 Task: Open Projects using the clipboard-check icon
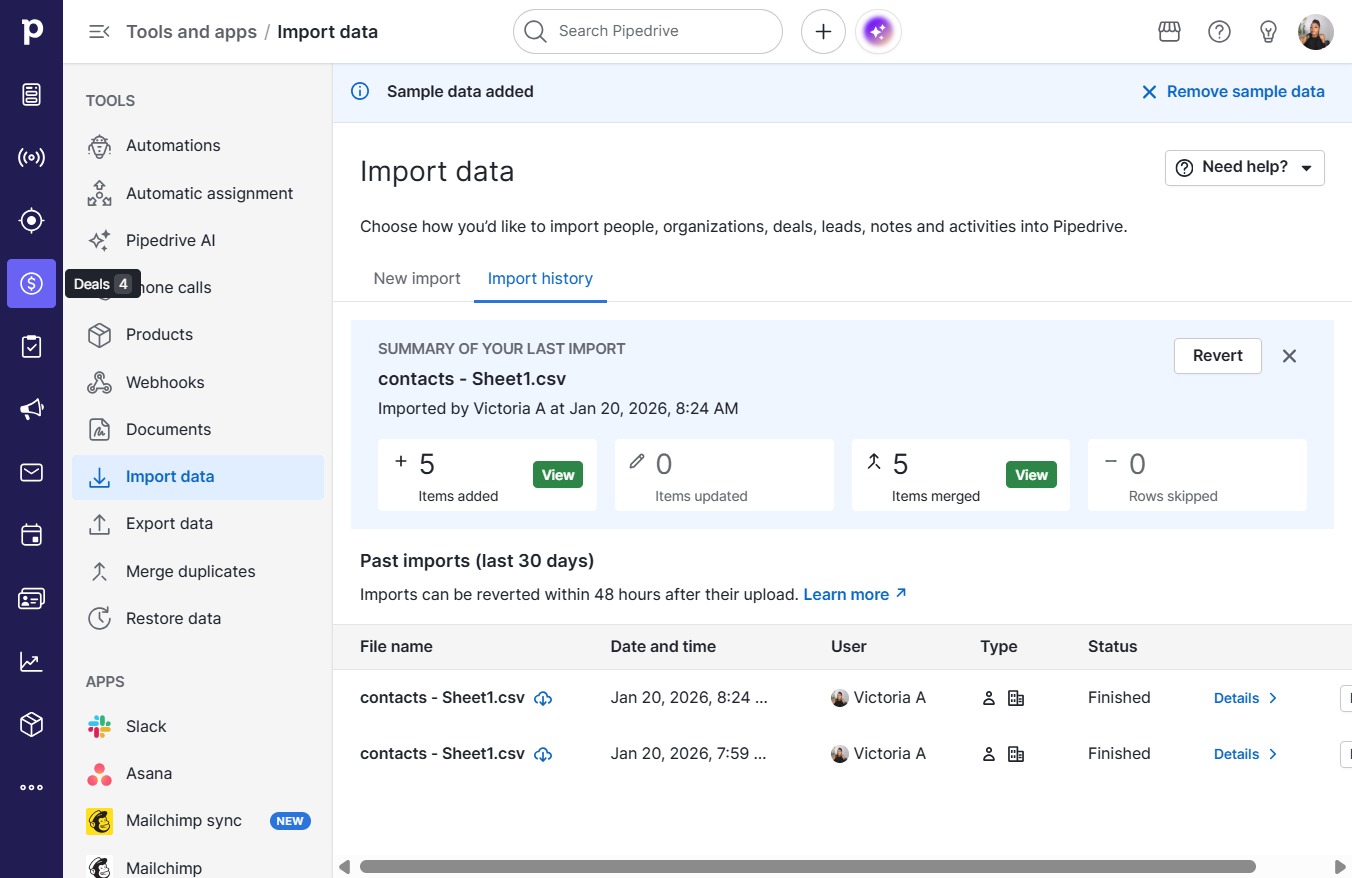[x=31, y=346]
